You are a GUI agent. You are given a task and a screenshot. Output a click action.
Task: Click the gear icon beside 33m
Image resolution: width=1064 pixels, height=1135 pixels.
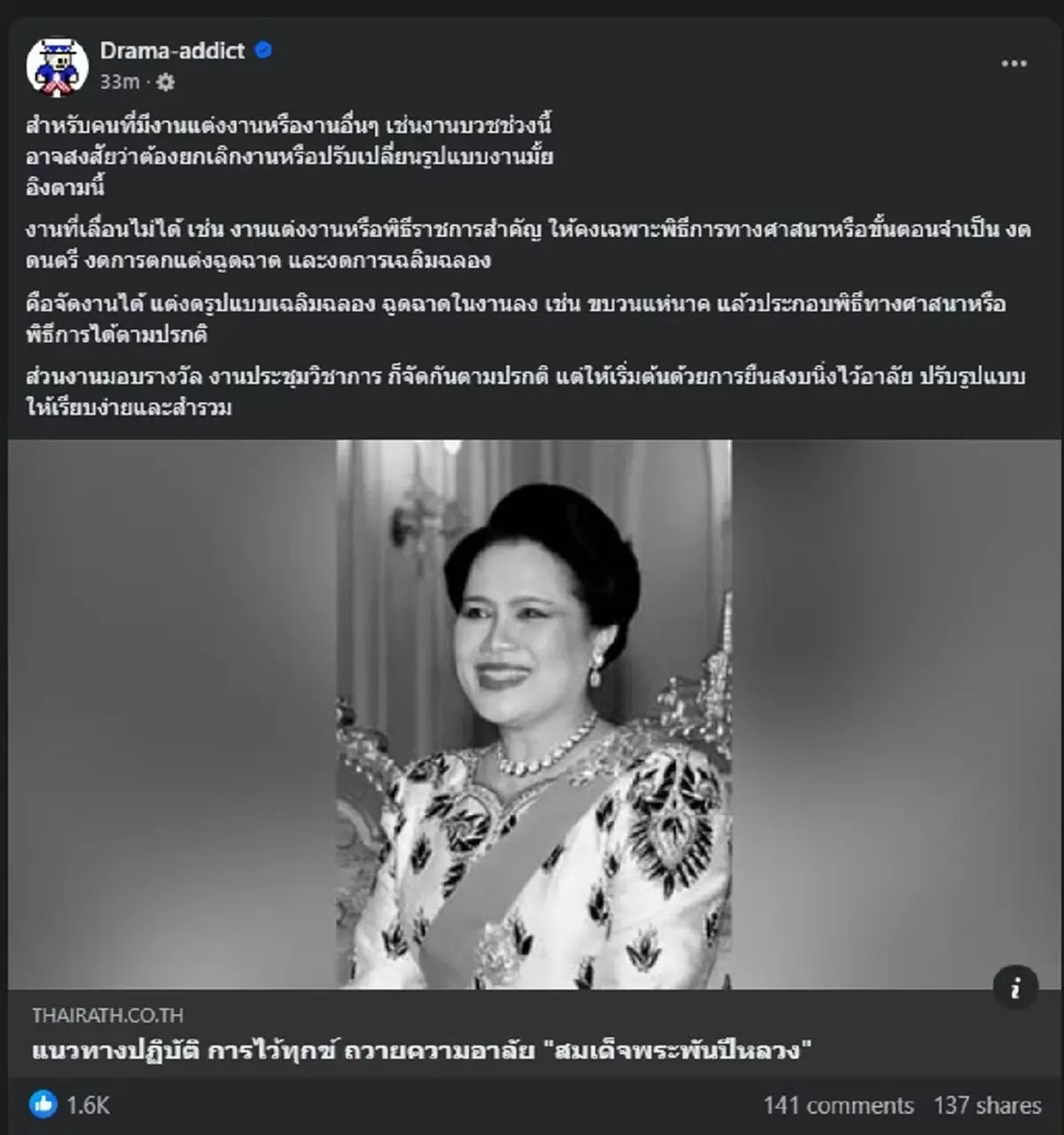coord(166,82)
